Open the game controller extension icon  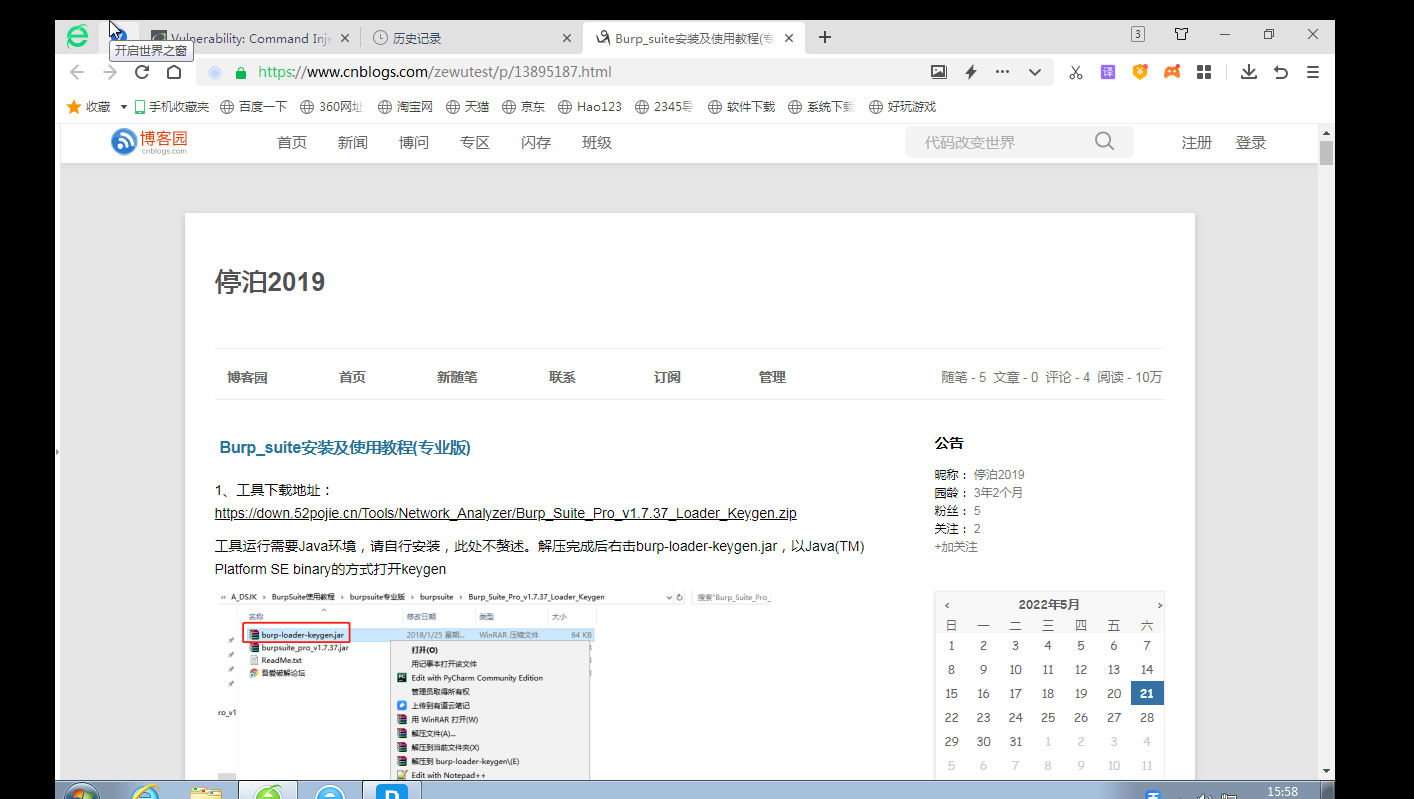(1172, 72)
